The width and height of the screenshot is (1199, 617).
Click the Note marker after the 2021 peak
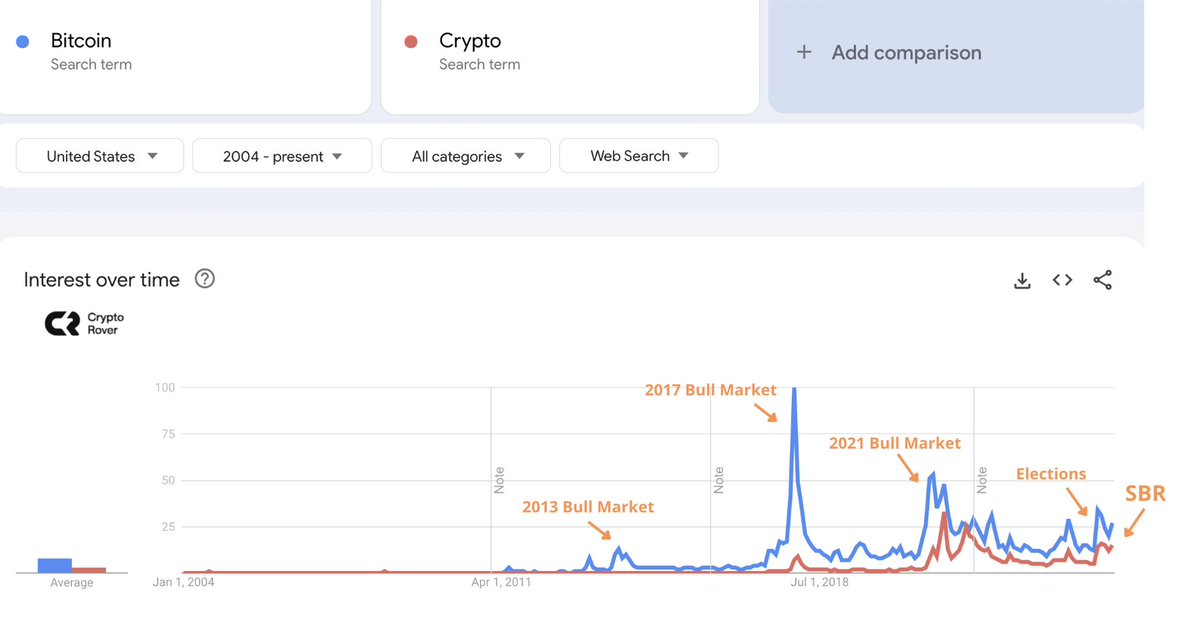tap(982, 479)
